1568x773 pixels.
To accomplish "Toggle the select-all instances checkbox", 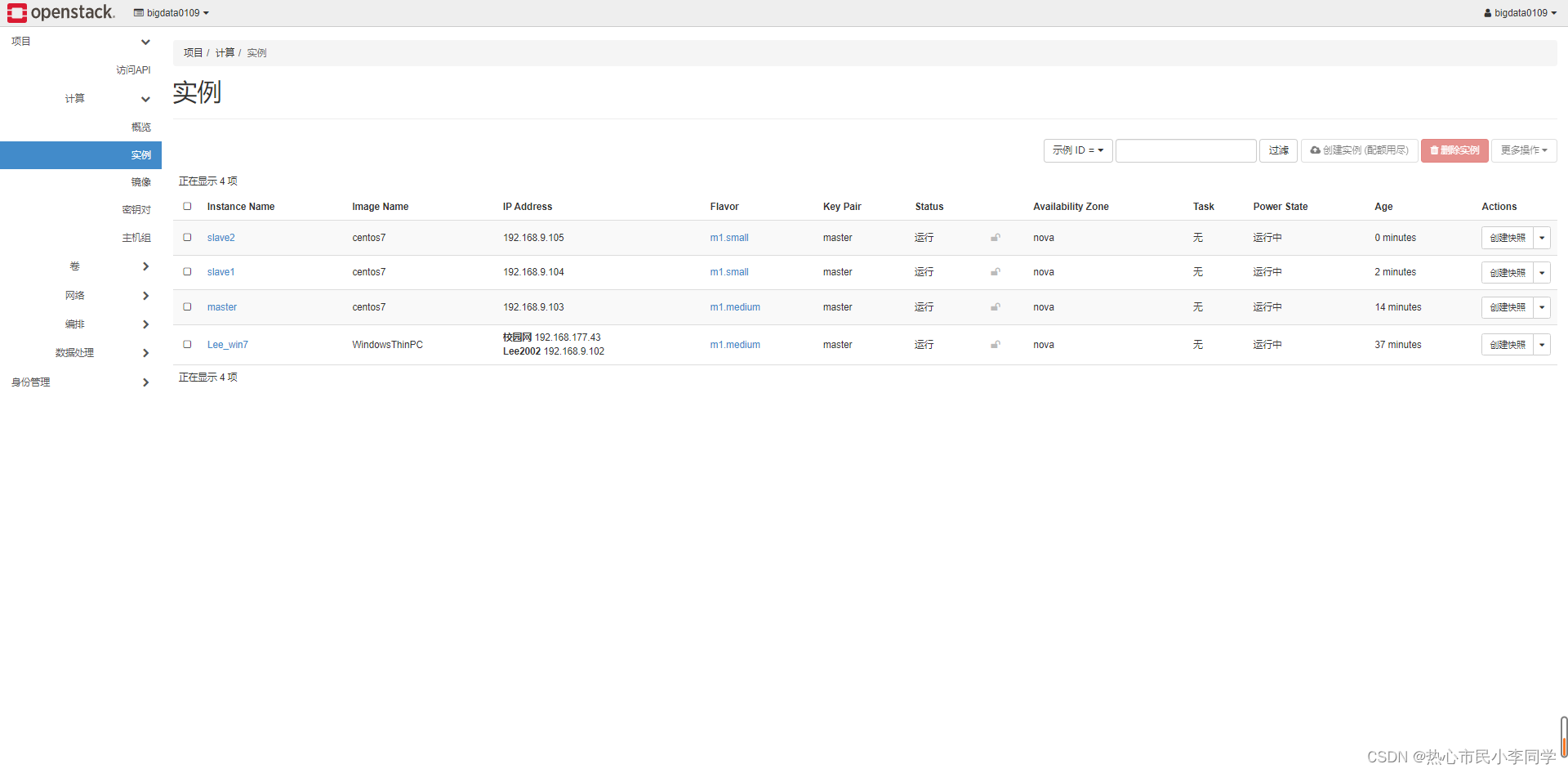I will 187,206.
